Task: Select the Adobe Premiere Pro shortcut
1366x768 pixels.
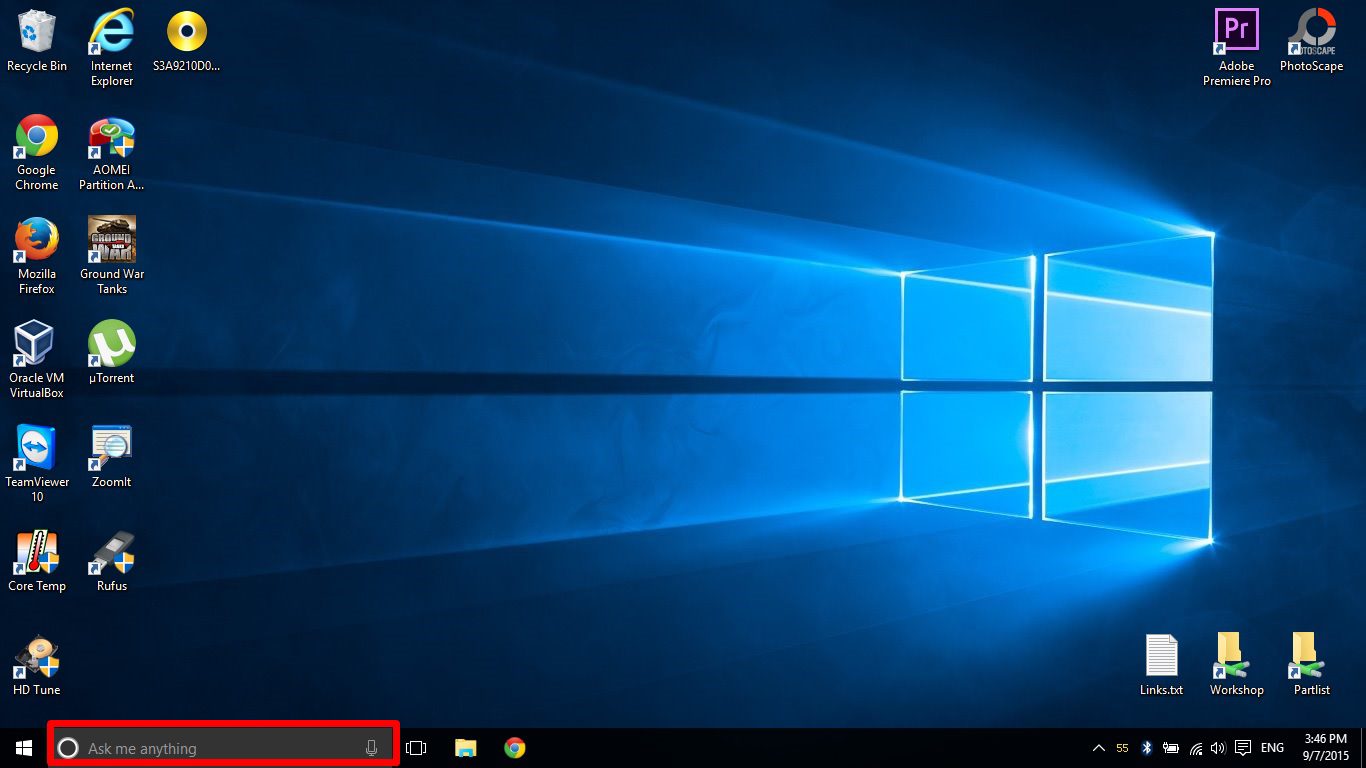Action: click(1237, 48)
